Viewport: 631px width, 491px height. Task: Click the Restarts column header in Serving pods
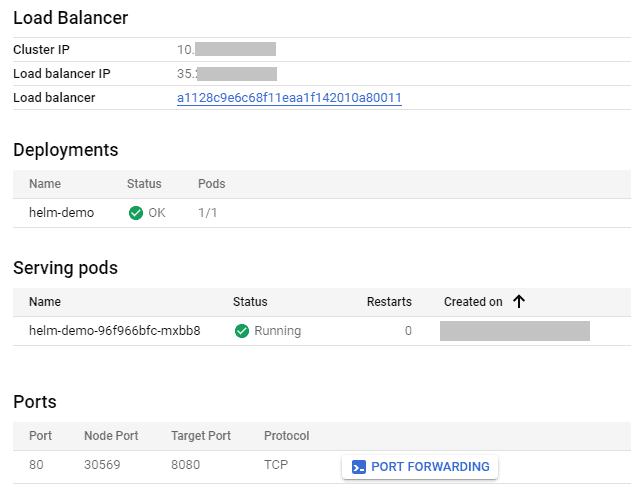389,302
